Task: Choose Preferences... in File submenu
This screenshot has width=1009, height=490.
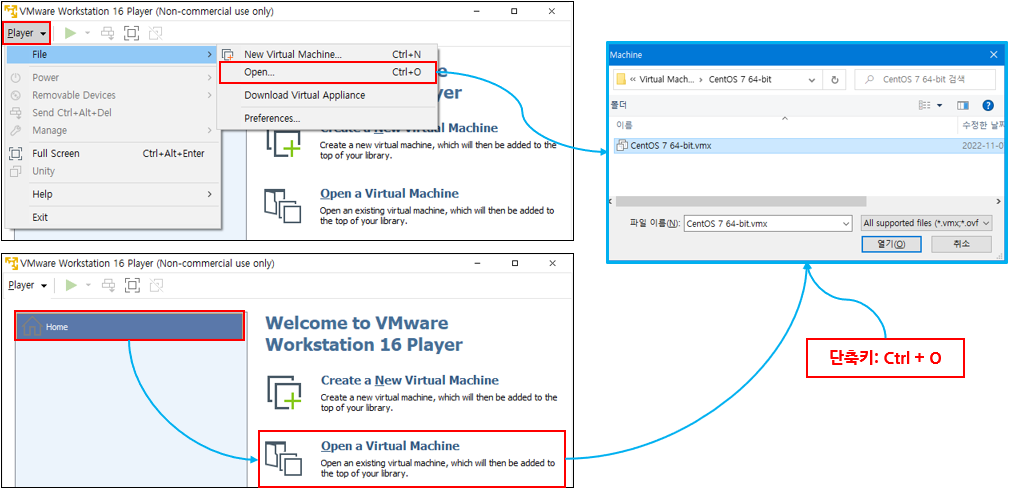Action: [x=328, y=118]
